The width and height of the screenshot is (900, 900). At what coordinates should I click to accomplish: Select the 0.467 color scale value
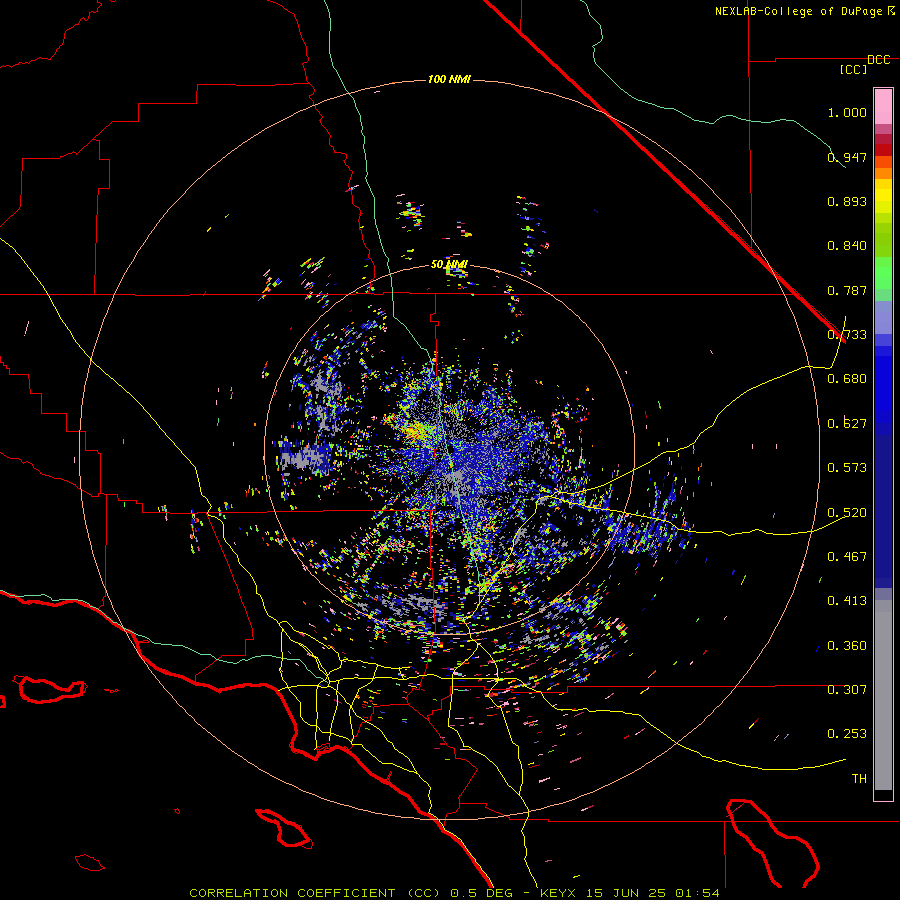[847, 557]
